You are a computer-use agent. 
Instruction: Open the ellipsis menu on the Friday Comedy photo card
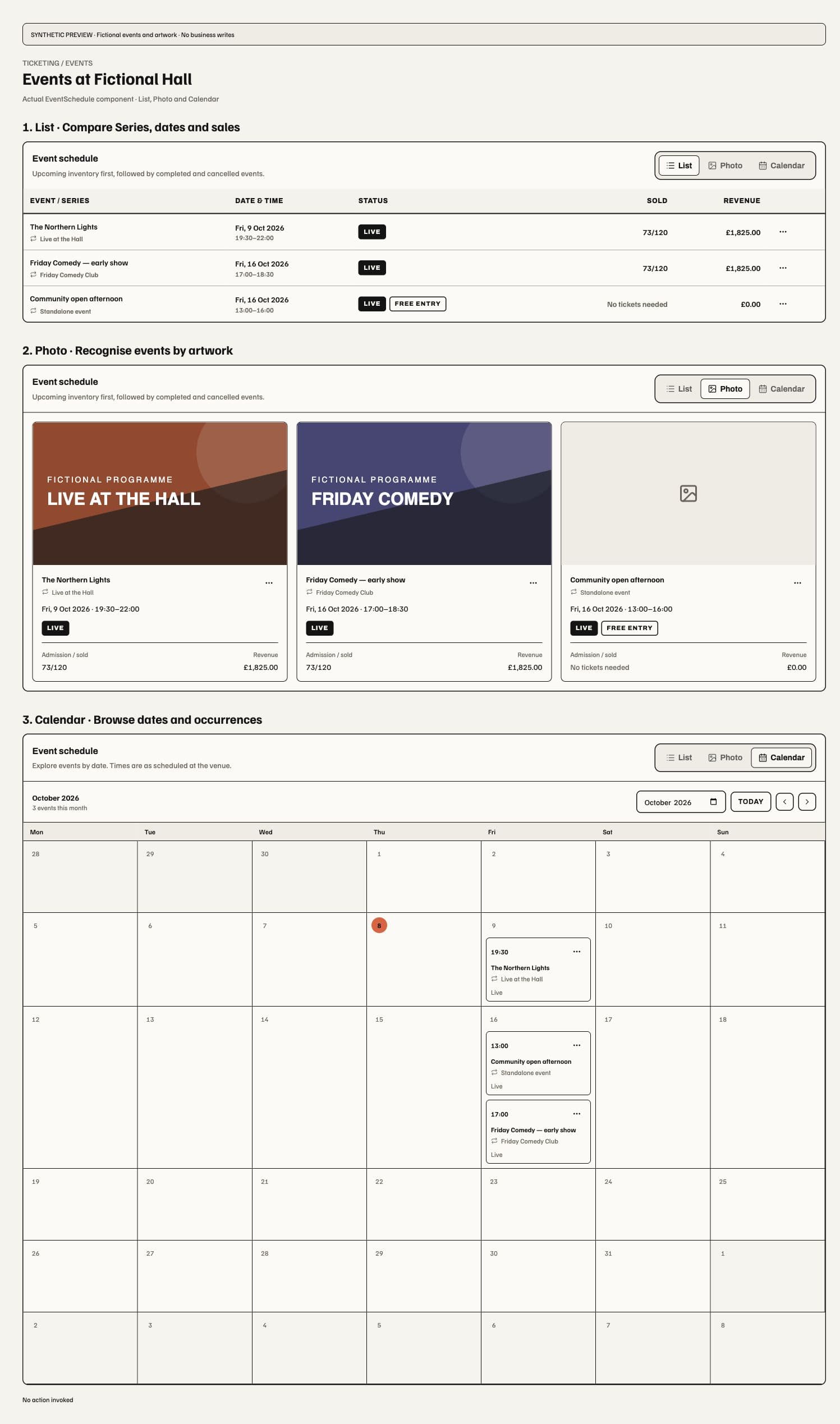pyautogui.click(x=533, y=583)
